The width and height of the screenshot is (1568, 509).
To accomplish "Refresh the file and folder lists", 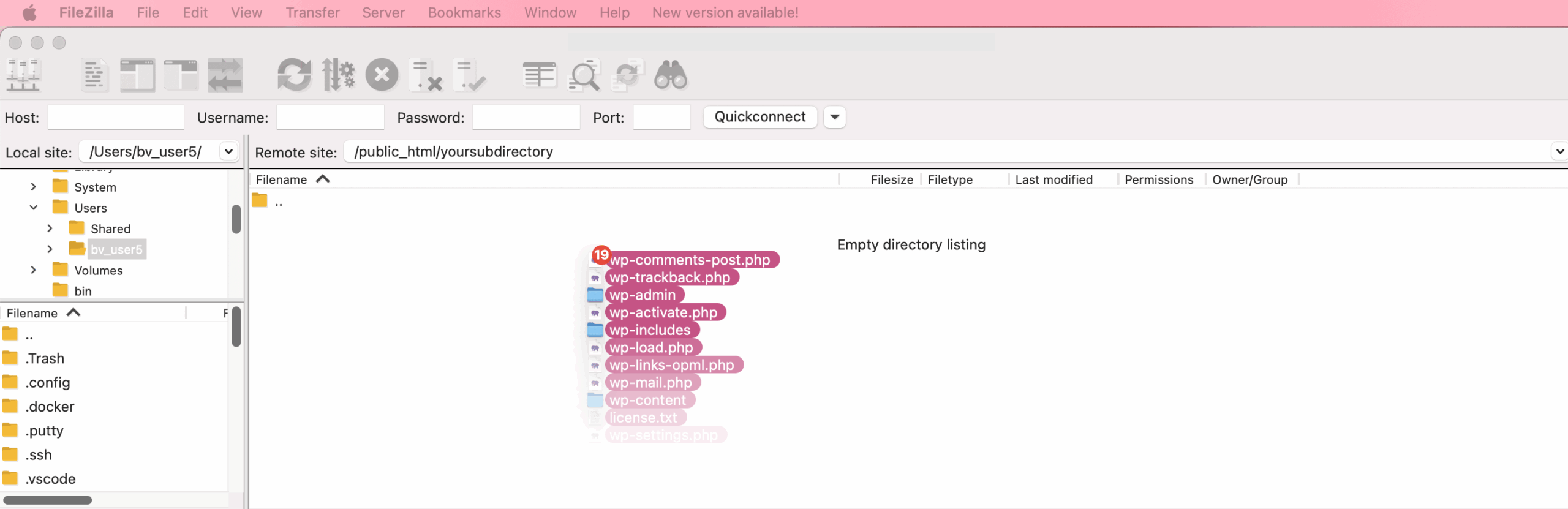I will (x=295, y=75).
